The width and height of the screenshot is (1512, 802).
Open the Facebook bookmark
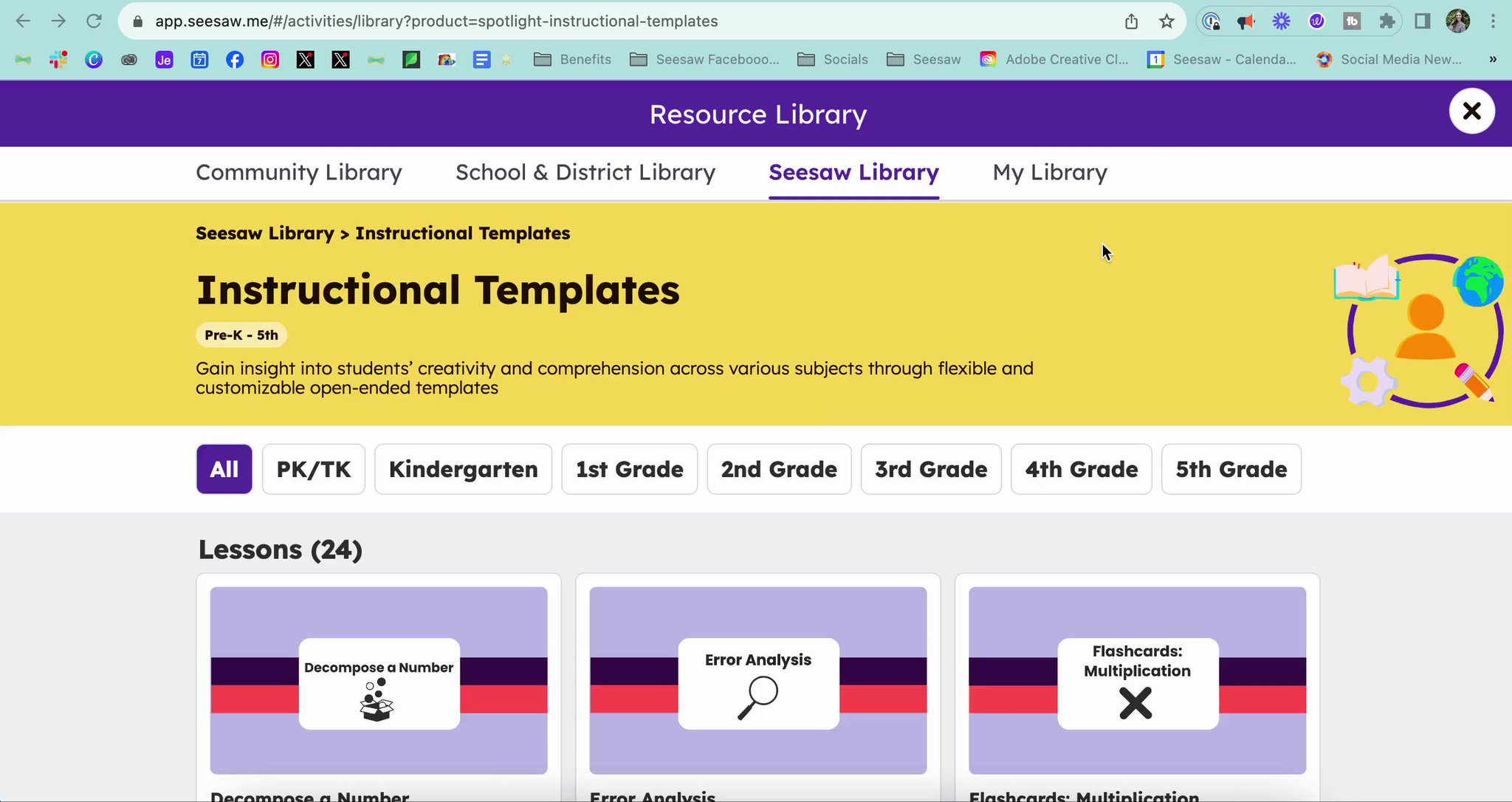(x=235, y=60)
